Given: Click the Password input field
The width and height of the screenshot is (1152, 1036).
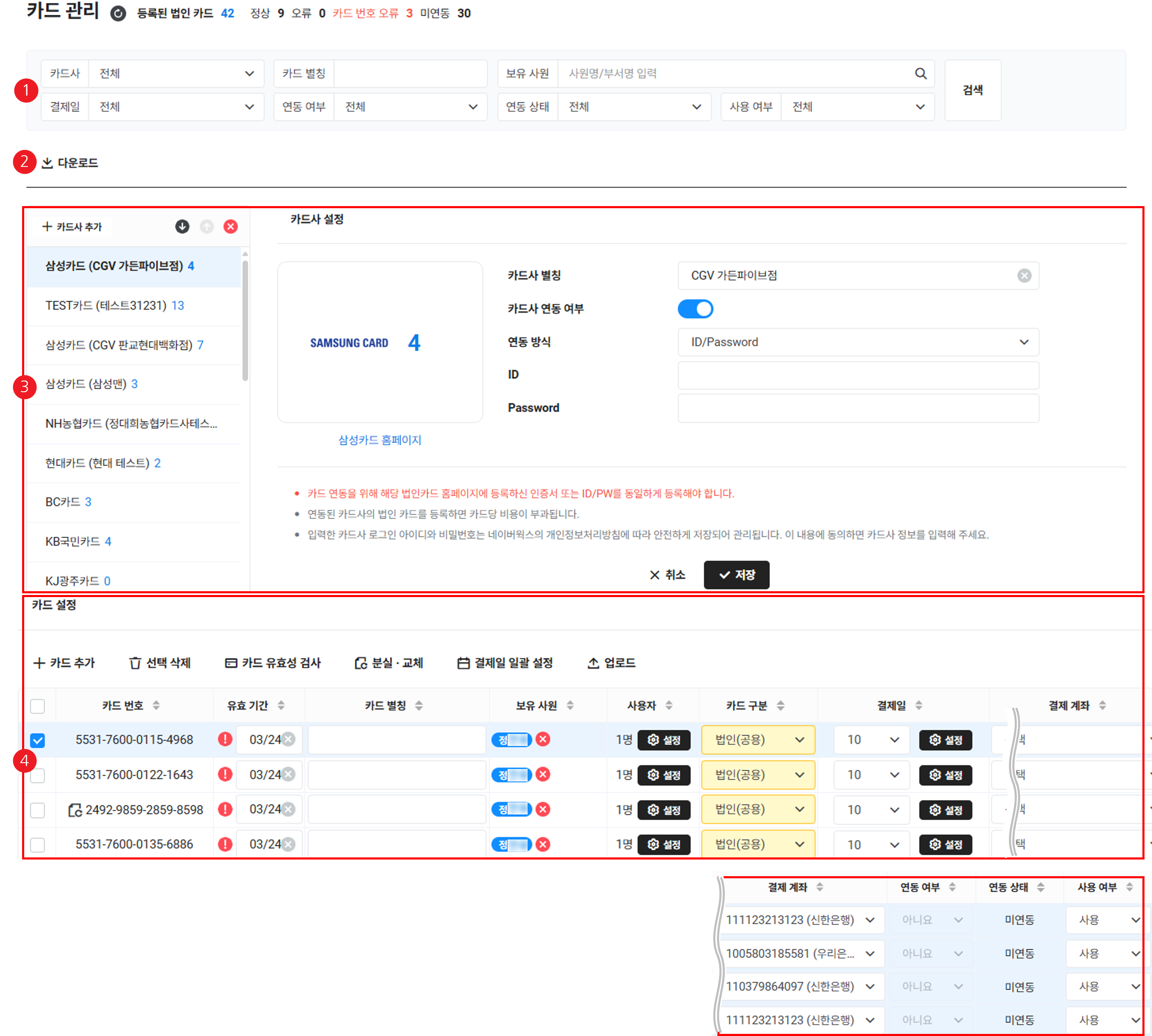Looking at the screenshot, I should tap(858, 408).
